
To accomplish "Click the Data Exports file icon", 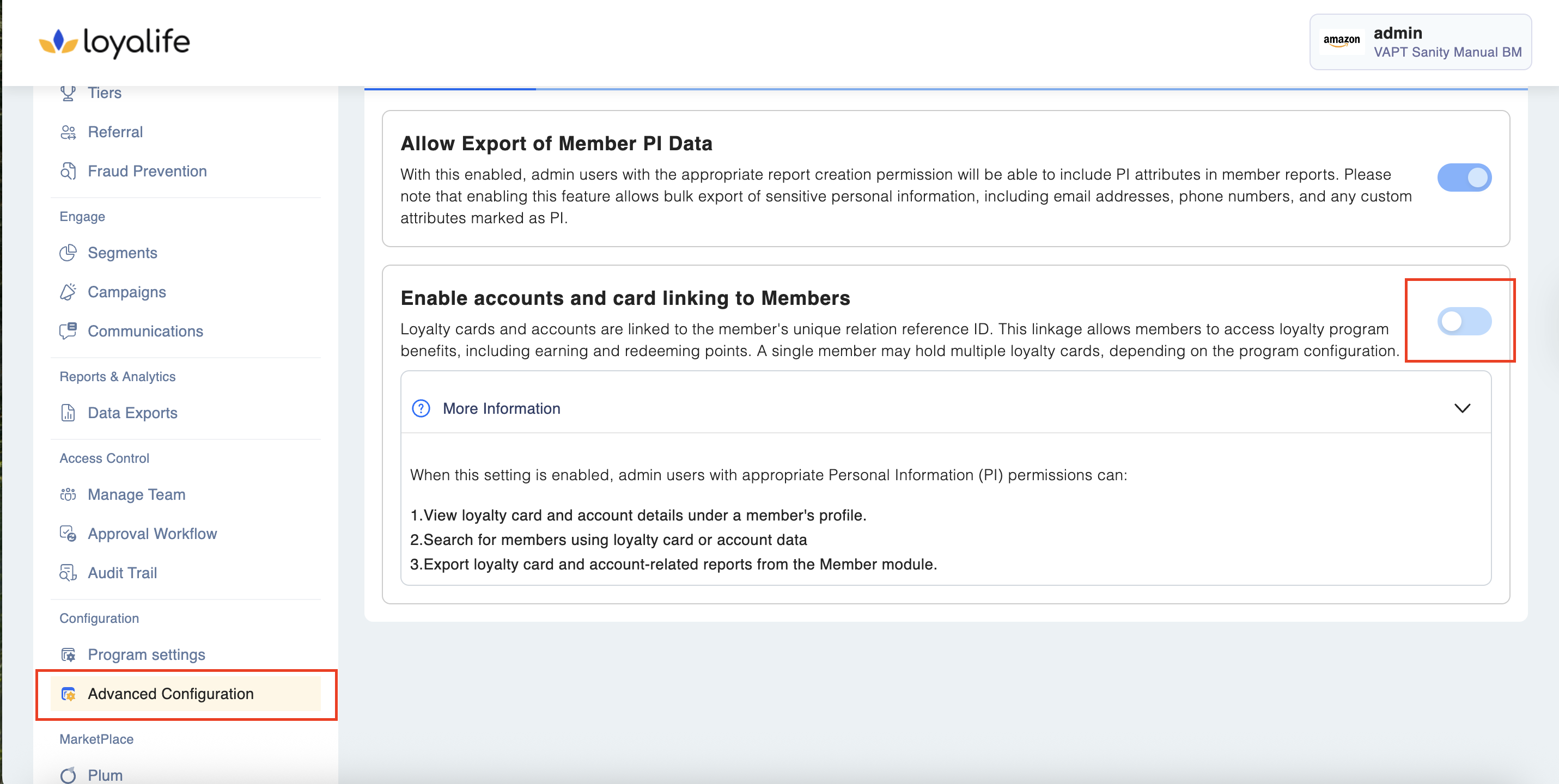I will coord(68,413).
